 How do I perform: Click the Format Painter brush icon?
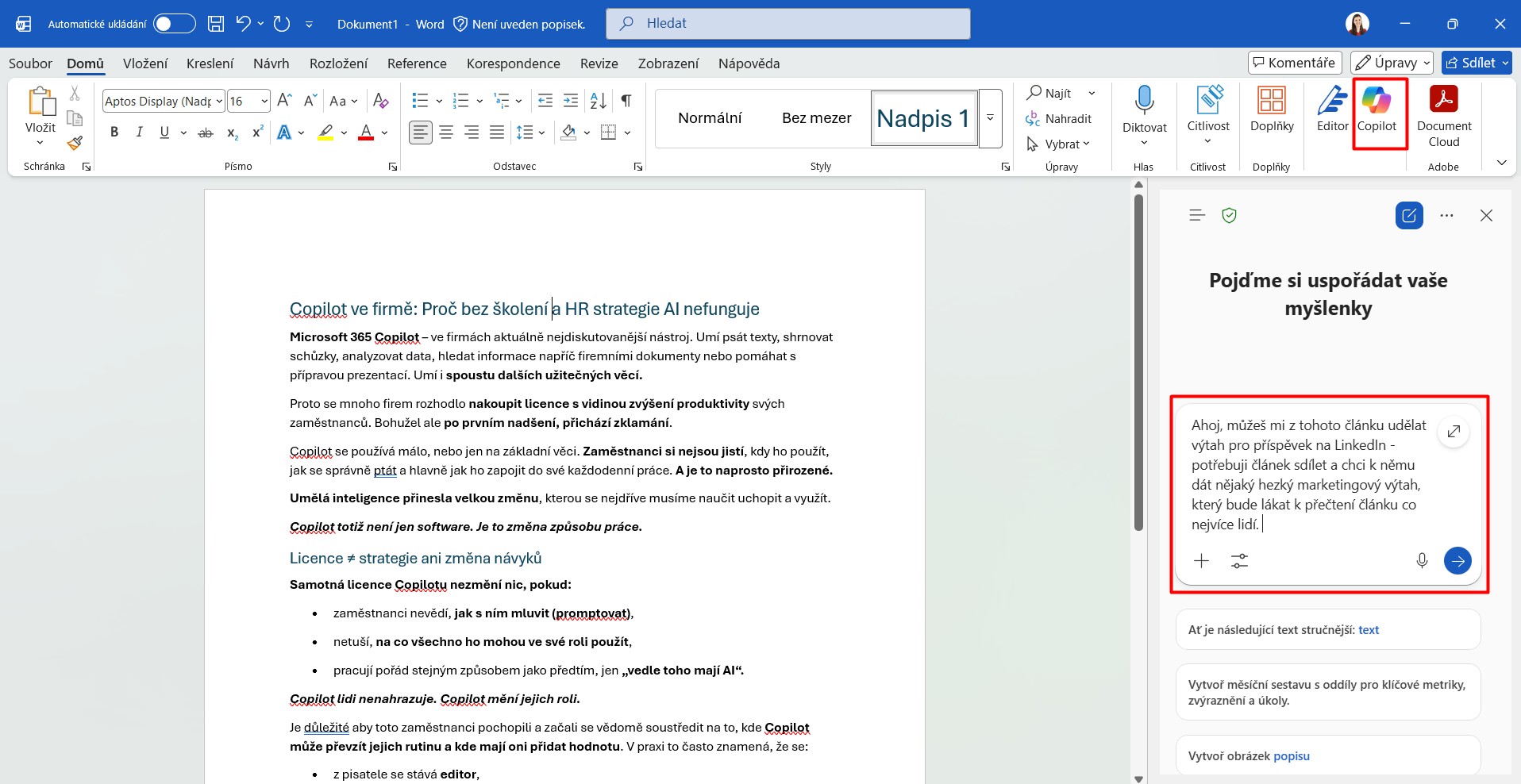click(75, 143)
